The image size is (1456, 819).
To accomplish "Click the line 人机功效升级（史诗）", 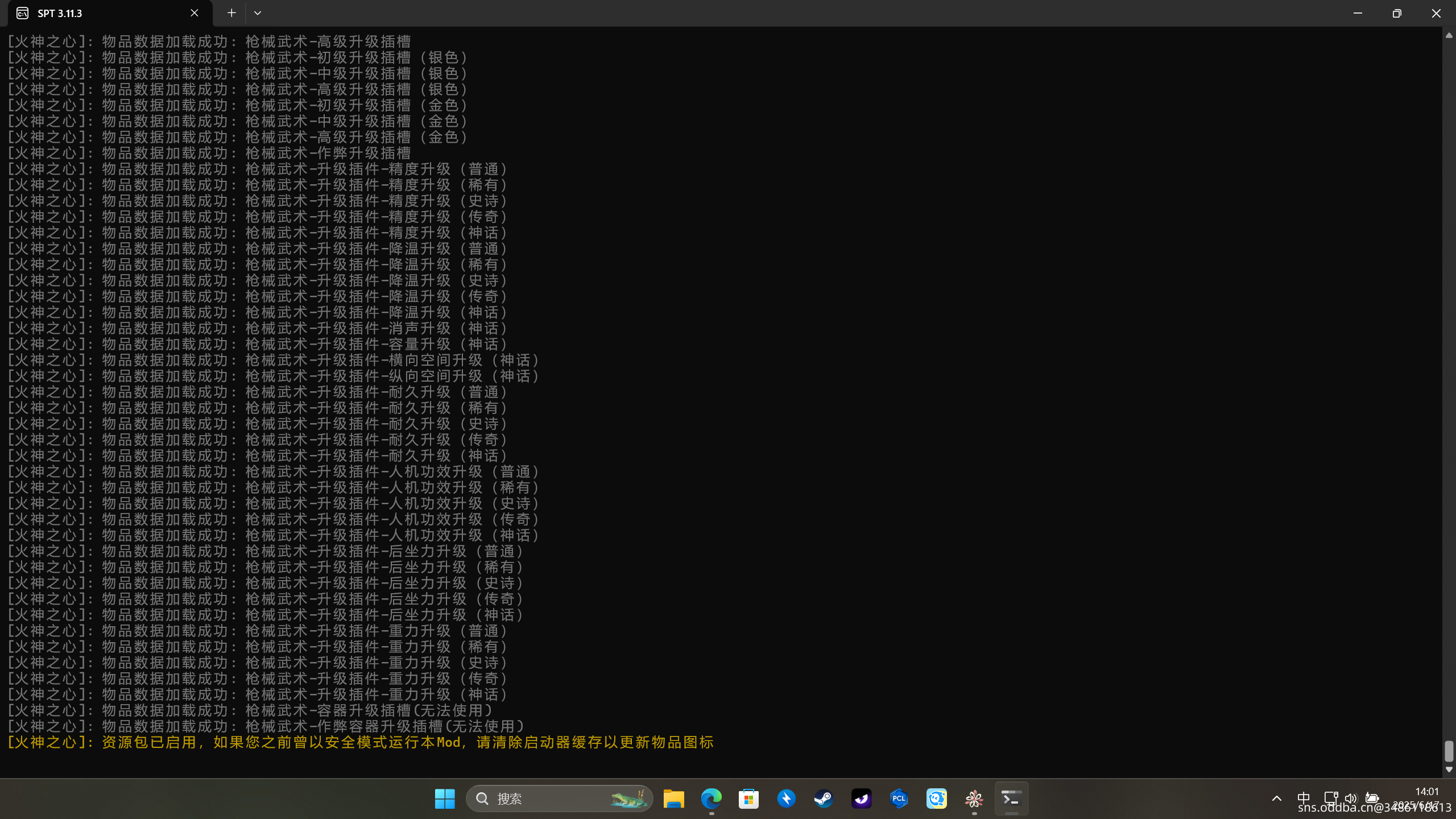I will pyautogui.click(x=273, y=503).
